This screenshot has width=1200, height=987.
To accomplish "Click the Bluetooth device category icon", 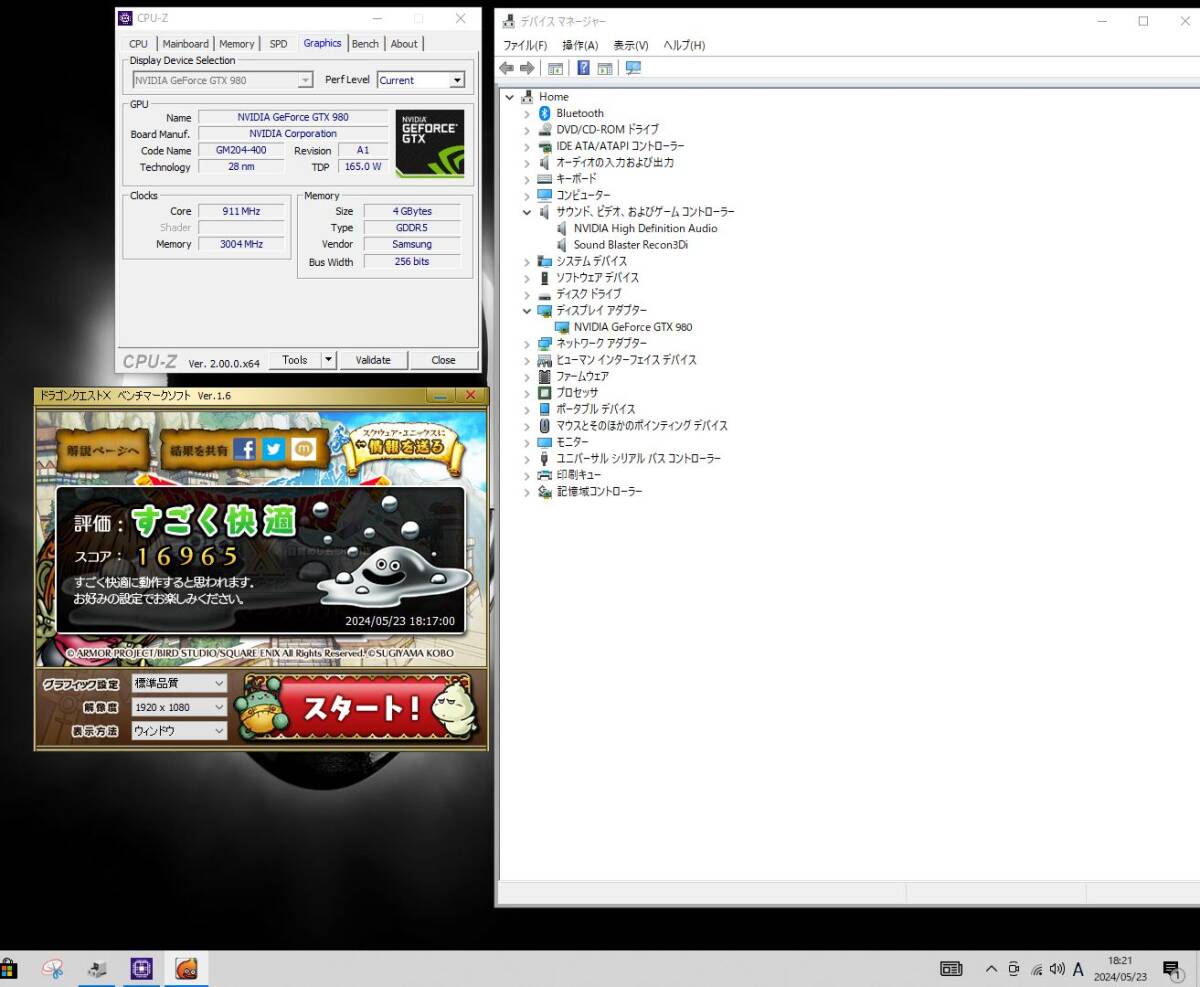I will pos(545,113).
